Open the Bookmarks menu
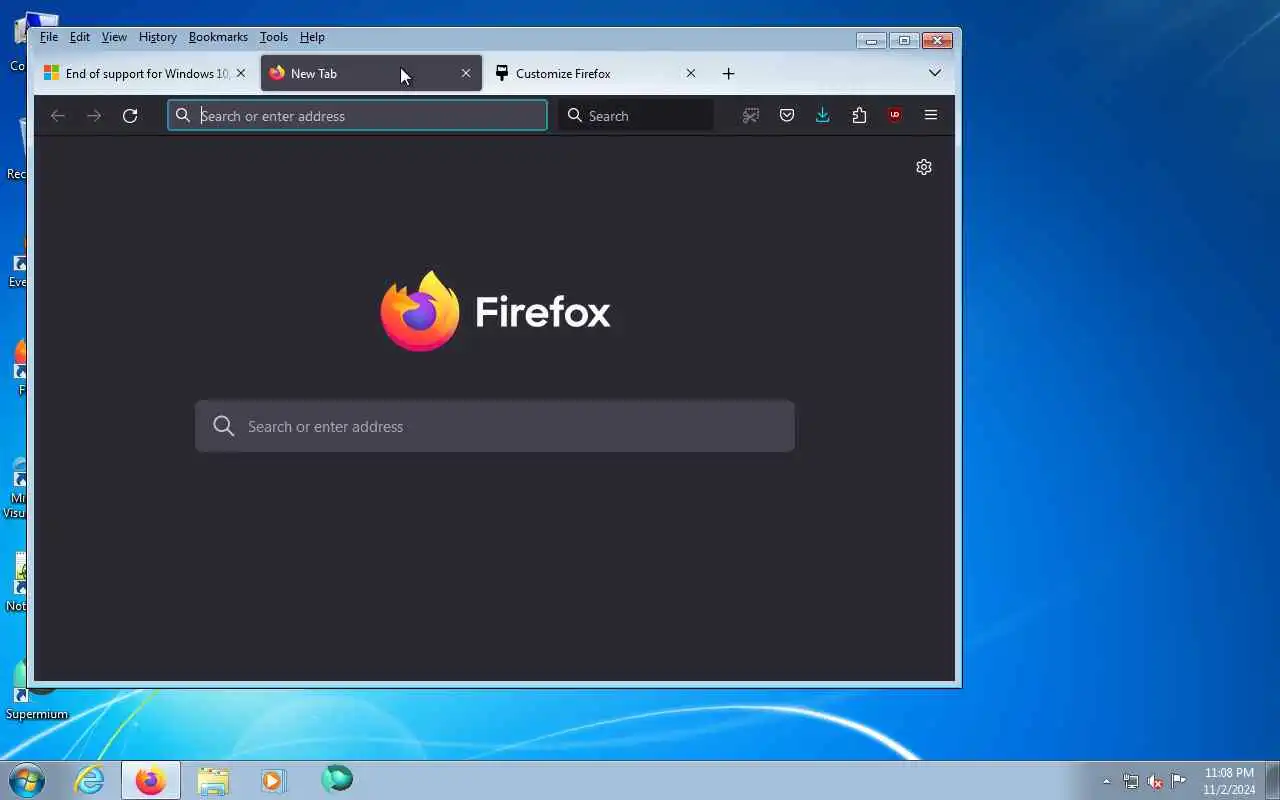This screenshot has height=800, width=1280. tap(218, 37)
